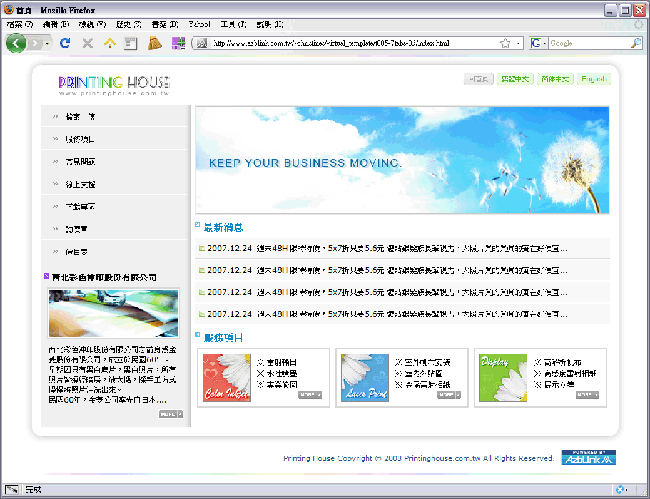The height and width of the screenshot is (499, 650).
Task: Click the Stop loading icon
Action: pyautogui.click(x=88, y=43)
